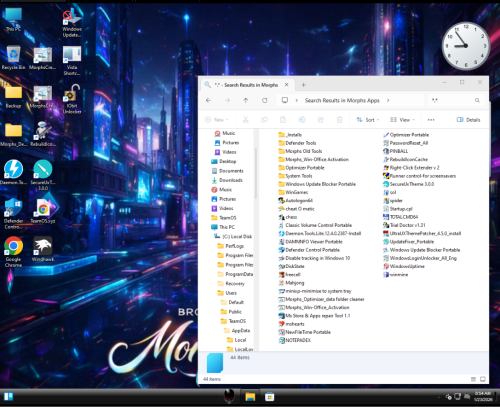
Task: Select PerfLogs folder in the tree
Action: [x=231, y=246]
